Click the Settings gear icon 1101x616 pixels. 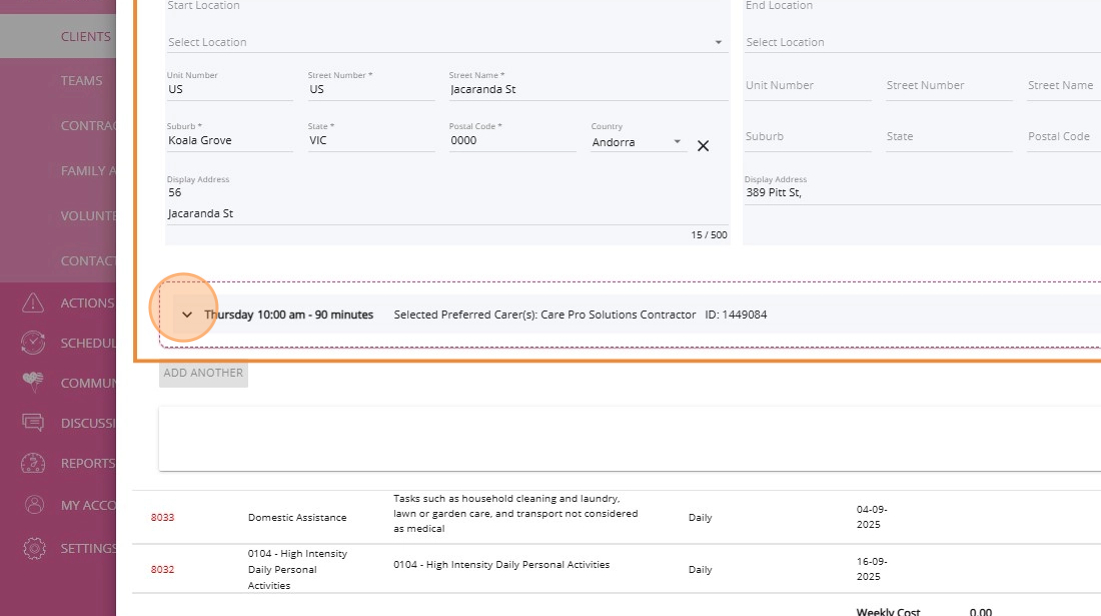click(x=33, y=548)
